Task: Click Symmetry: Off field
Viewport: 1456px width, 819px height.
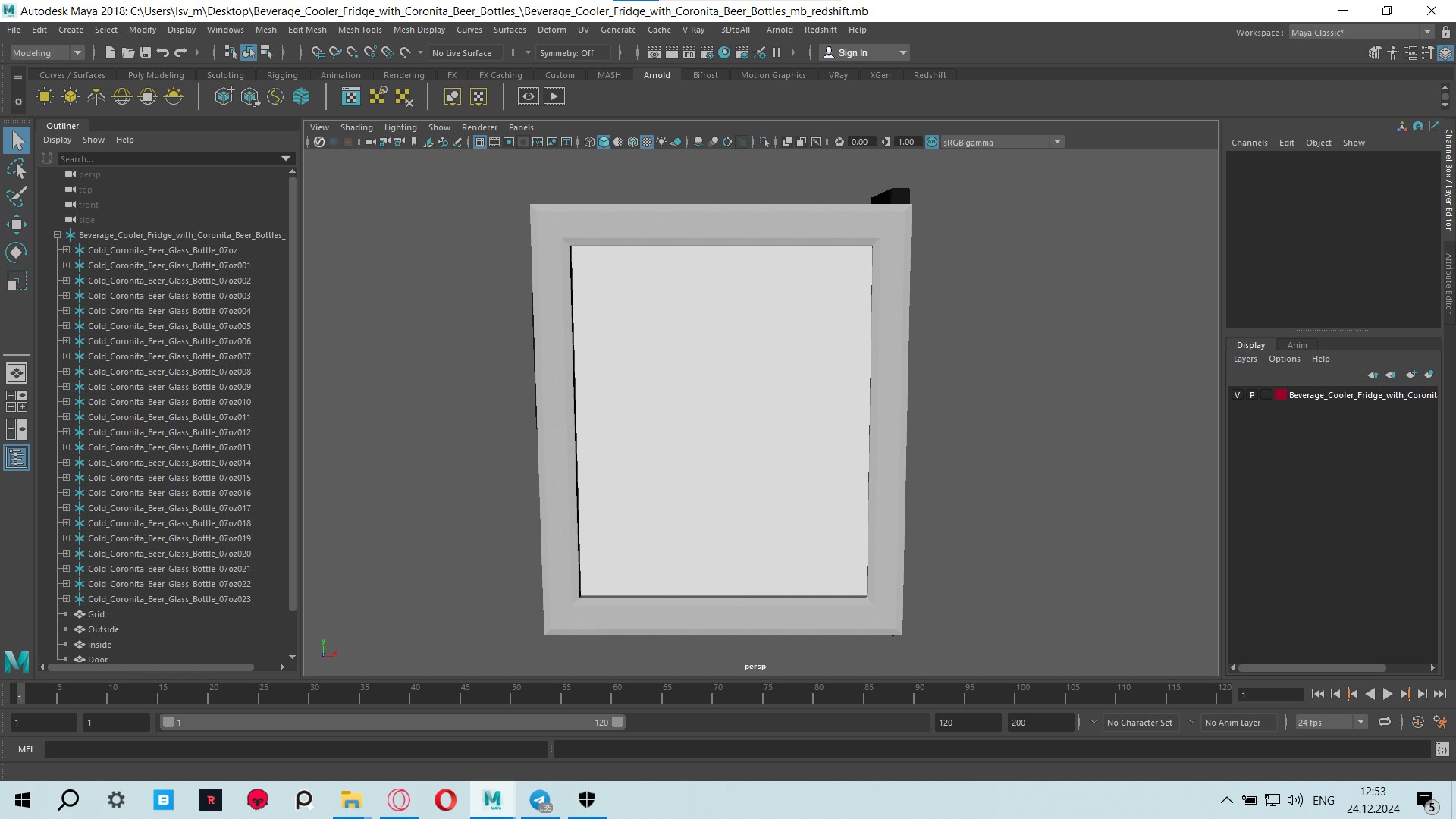Action: [573, 52]
